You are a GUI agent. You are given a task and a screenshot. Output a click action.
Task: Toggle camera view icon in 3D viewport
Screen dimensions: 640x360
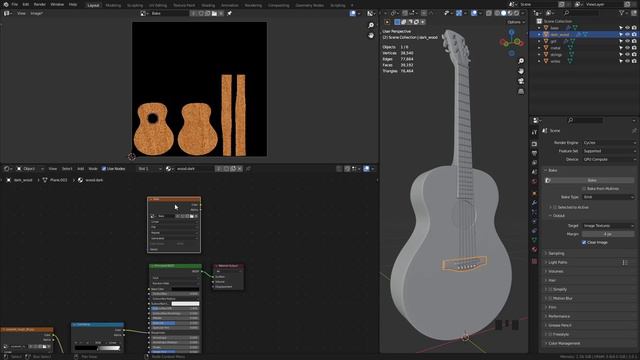tap(521, 81)
